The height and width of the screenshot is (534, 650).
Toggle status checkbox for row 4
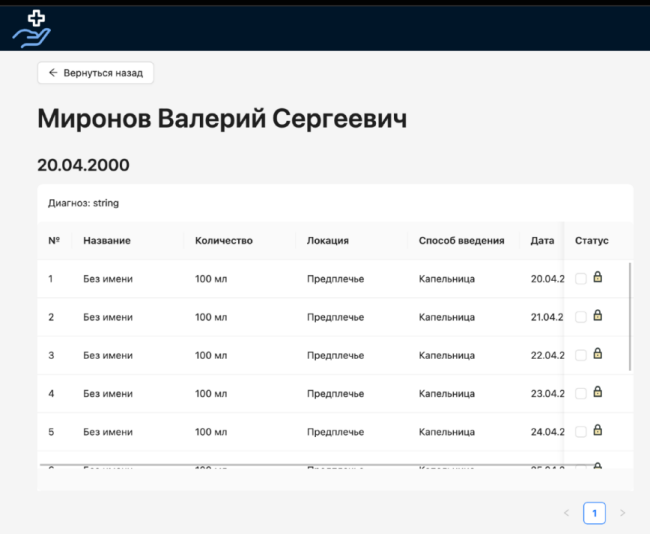pyautogui.click(x=581, y=393)
